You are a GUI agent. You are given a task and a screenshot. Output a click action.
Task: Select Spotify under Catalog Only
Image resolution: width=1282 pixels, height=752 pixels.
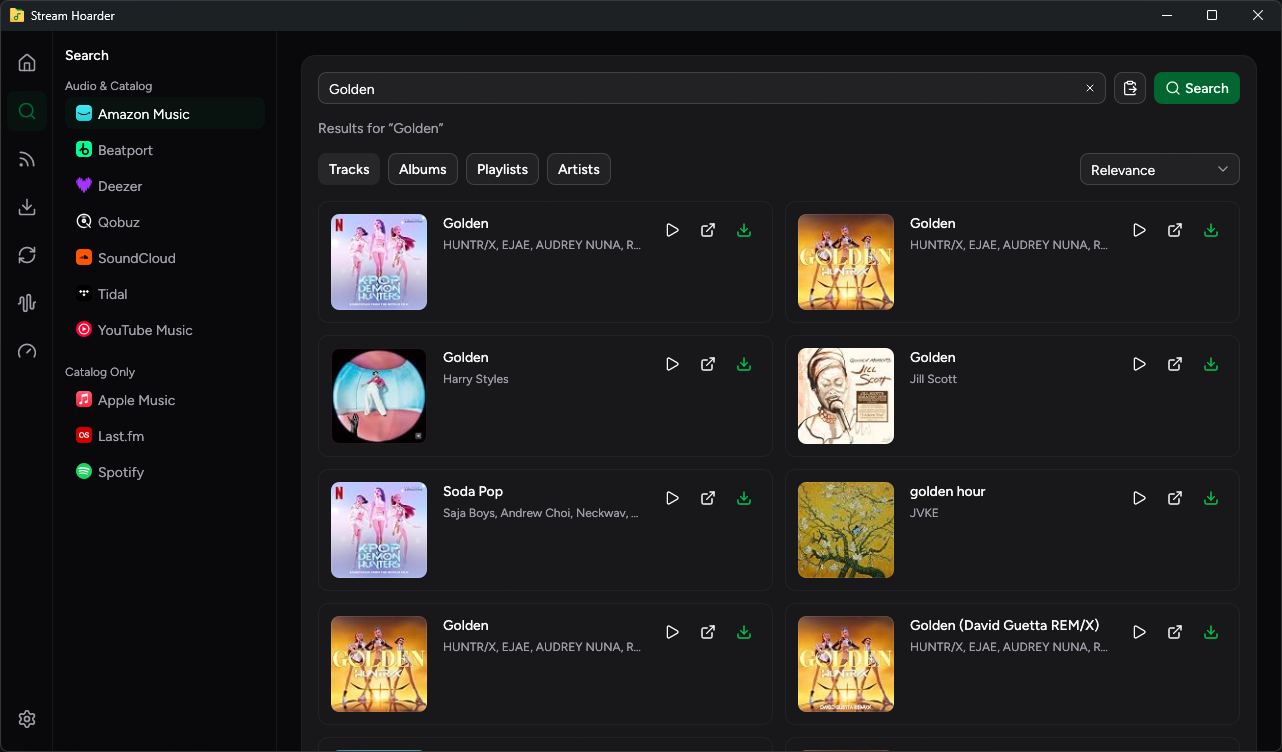[x=165, y=472]
